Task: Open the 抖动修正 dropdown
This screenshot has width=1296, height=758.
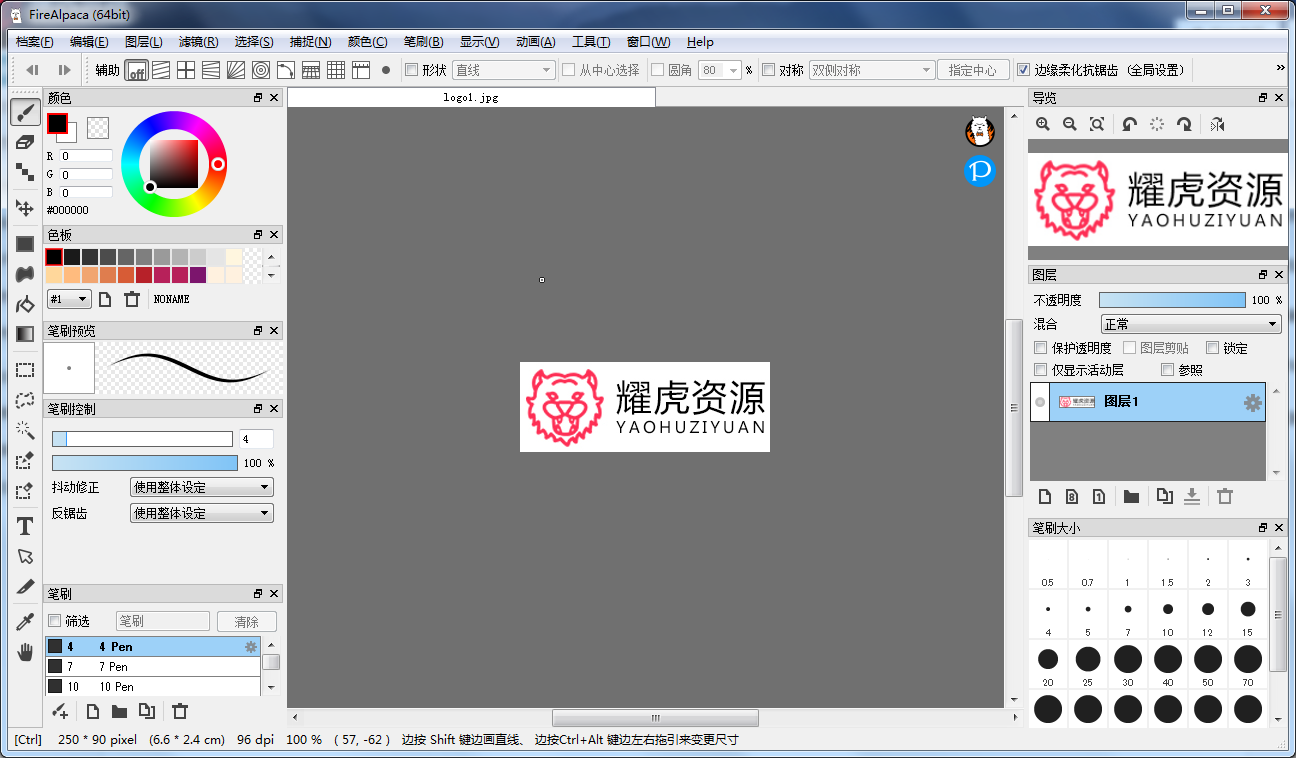Action: pos(202,487)
